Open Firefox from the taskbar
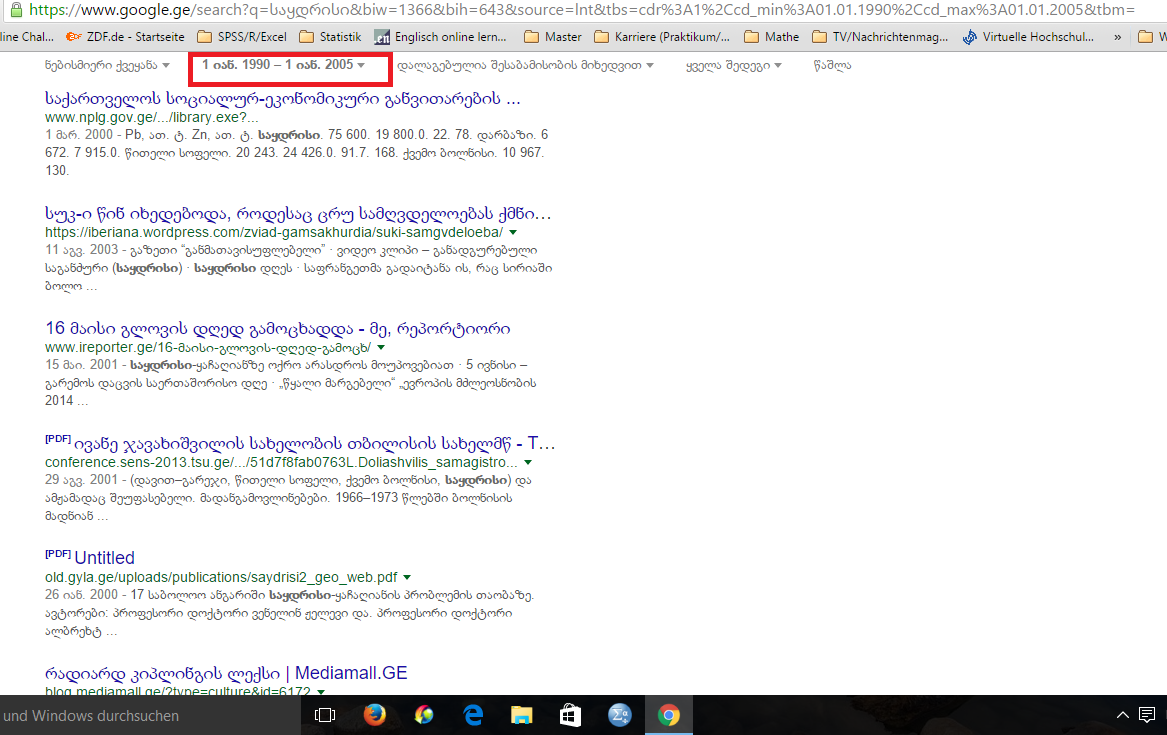This screenshot has width=1167, height=735. point(375,715)
